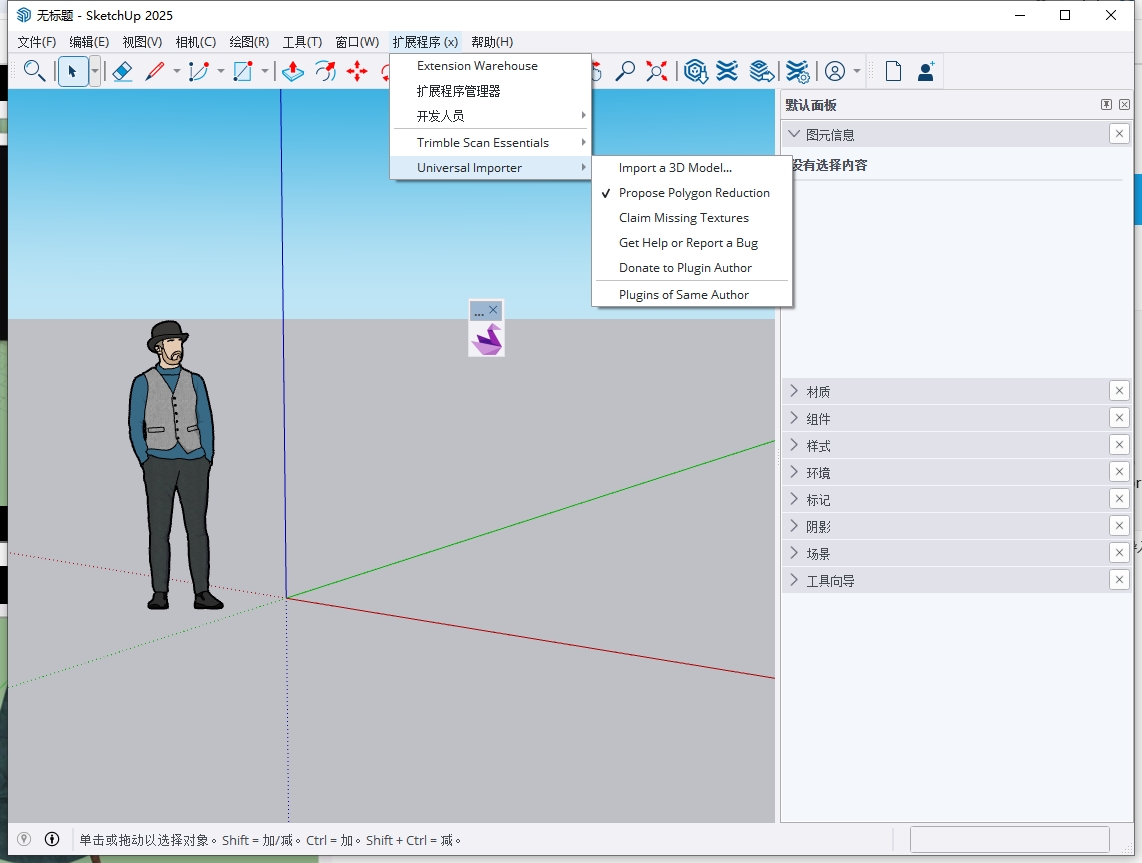This screenshot has height=863, width=1142.
Task: Open the 相机(C) menu
Action: pyautogui.click(x=195, y=42)
